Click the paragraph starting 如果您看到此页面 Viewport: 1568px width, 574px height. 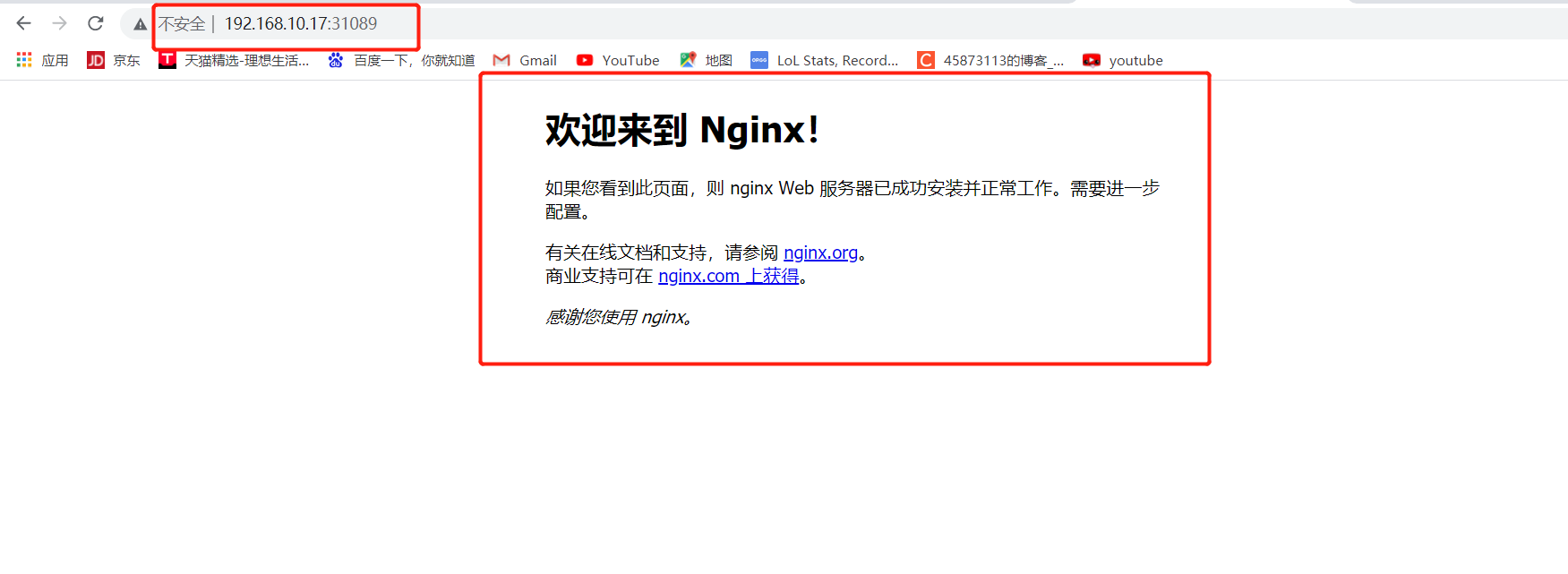(x=853, y=200)
